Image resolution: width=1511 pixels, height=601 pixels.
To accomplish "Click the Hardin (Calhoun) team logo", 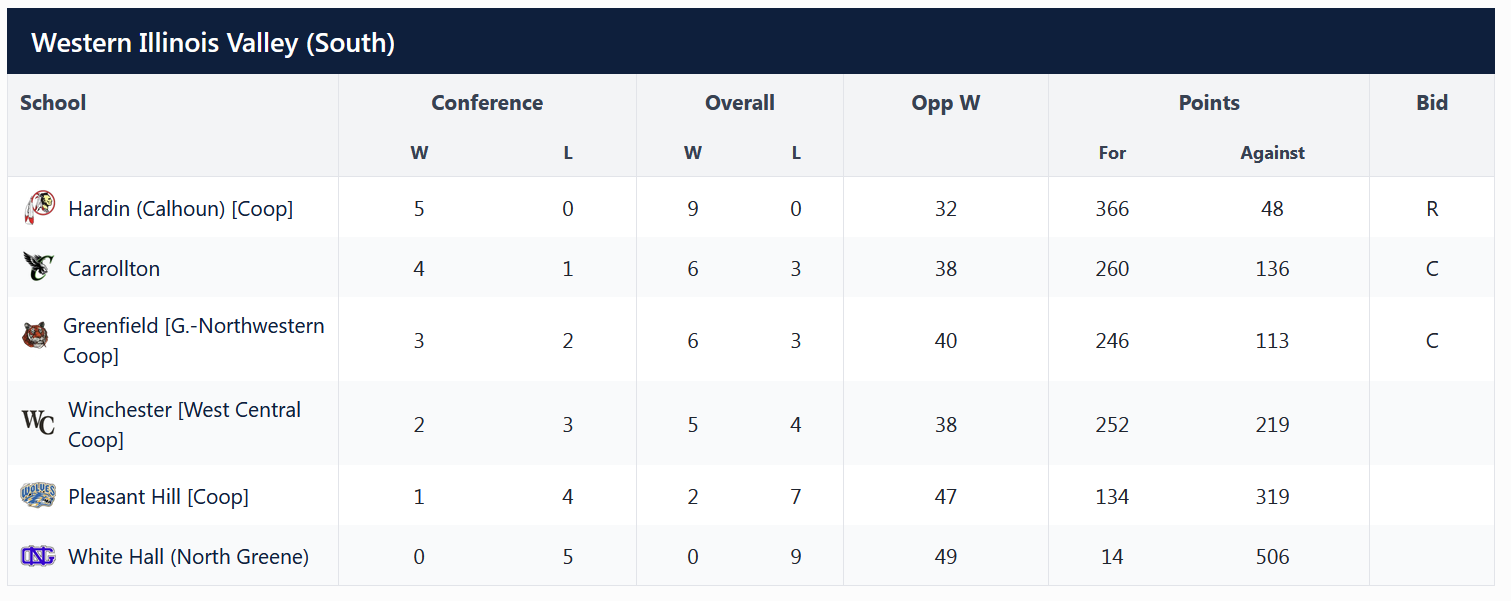I will 39,208.
